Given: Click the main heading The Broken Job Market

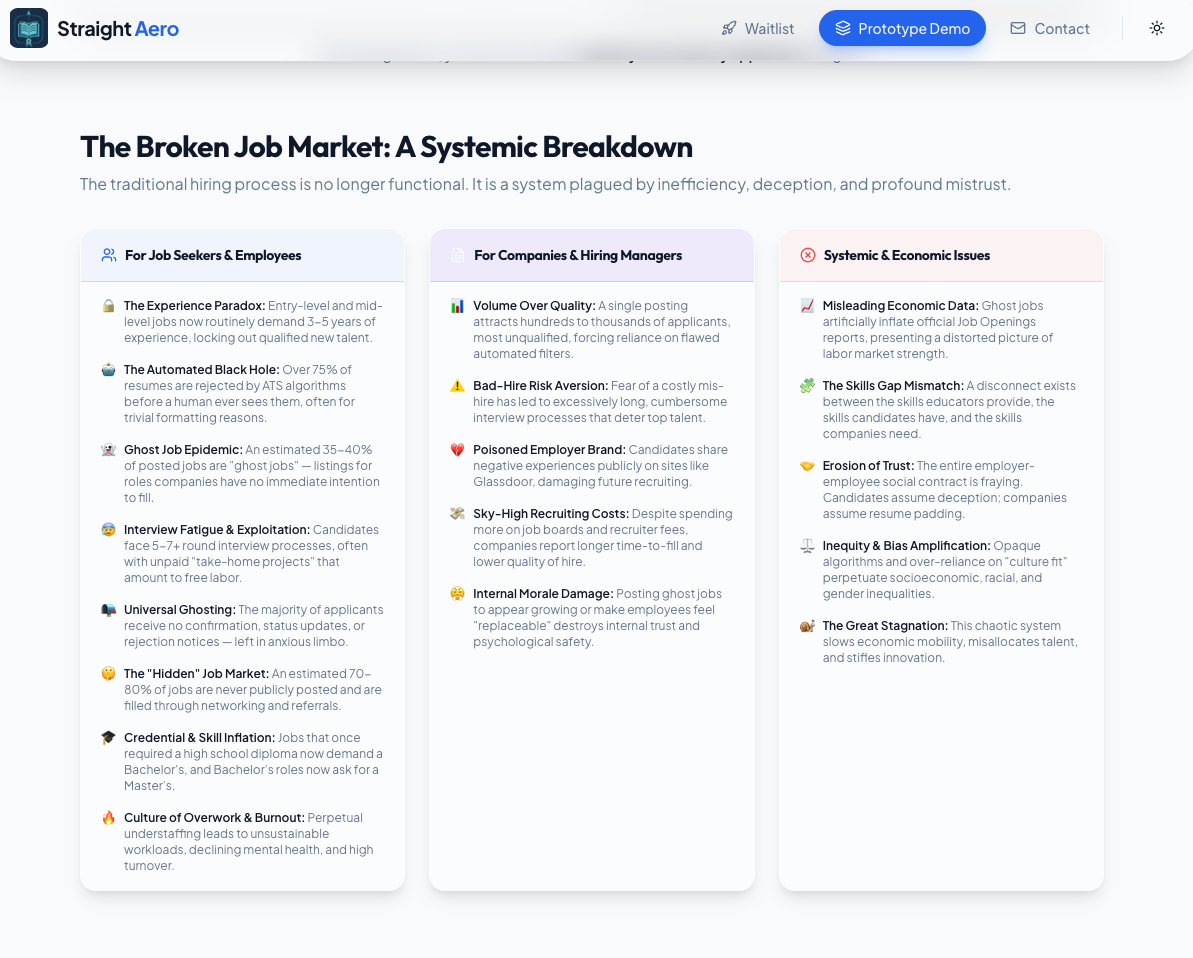Looking at the screenshot, I should click(x=386, y=147).
